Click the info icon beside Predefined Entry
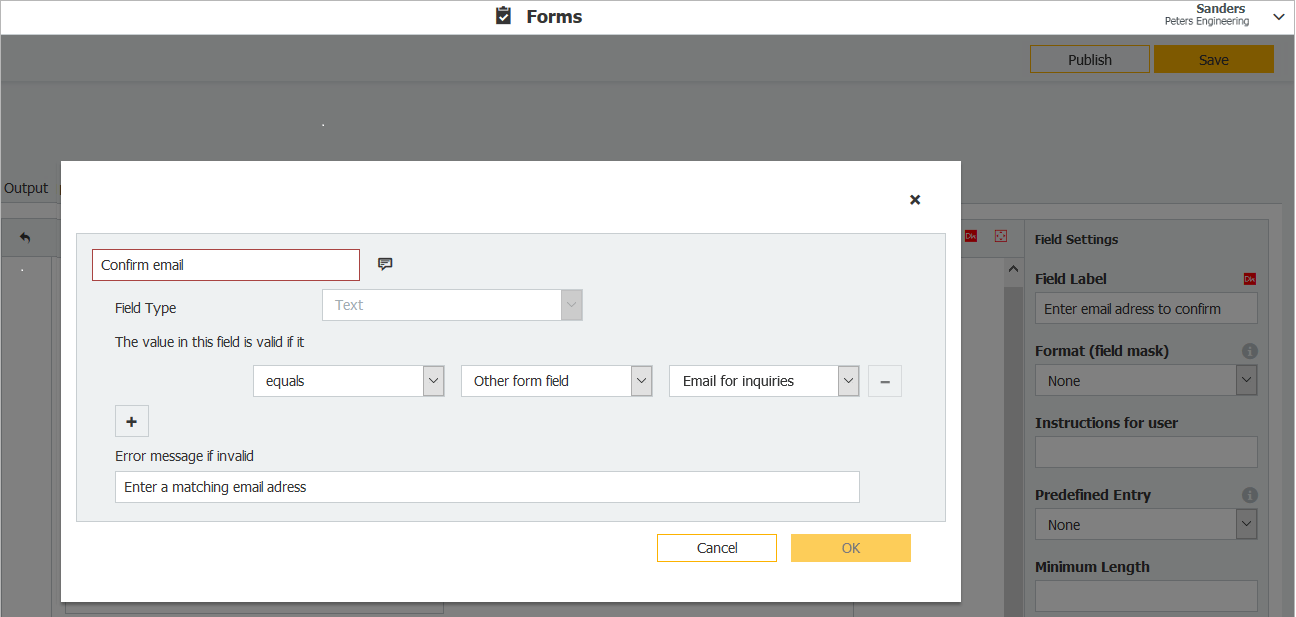The width and height of the screenshot is (1296, 617). (1249, 494)
